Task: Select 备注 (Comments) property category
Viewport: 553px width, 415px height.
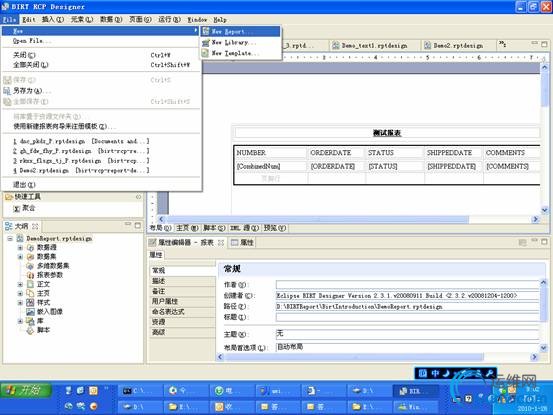Action: point(182,291)
